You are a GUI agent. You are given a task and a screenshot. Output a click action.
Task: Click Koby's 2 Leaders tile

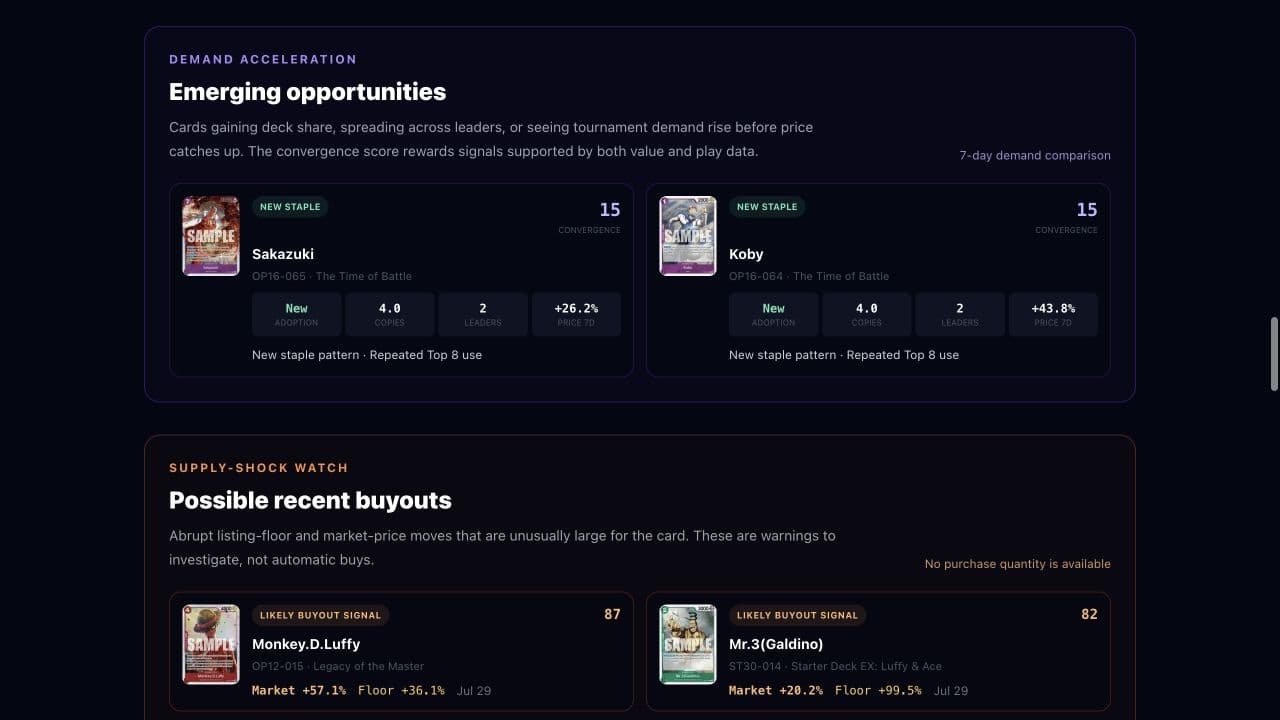point(960,314)
